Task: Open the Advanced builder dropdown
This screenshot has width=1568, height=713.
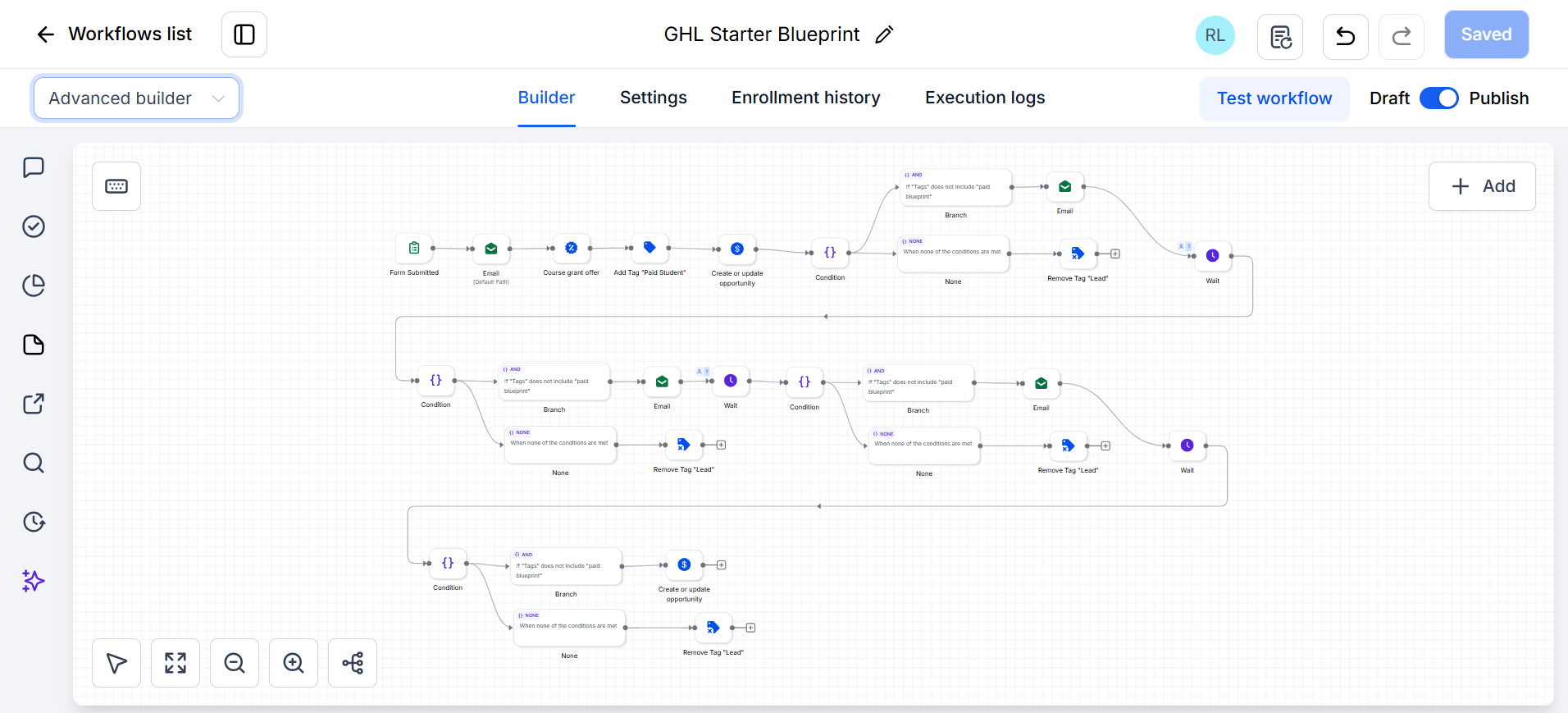Action: tap(136, 98)
